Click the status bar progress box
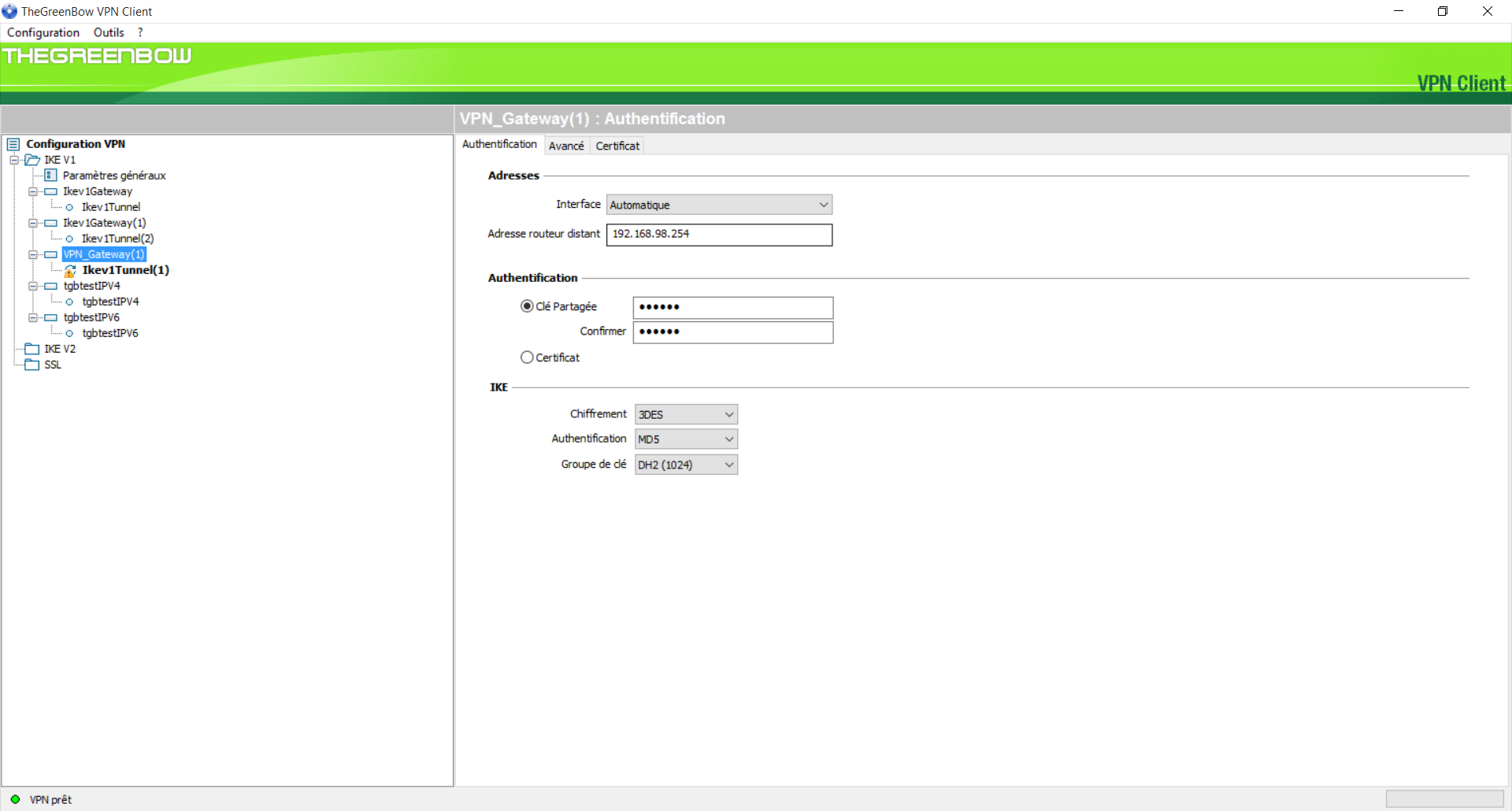 [x=1444, y=798]
